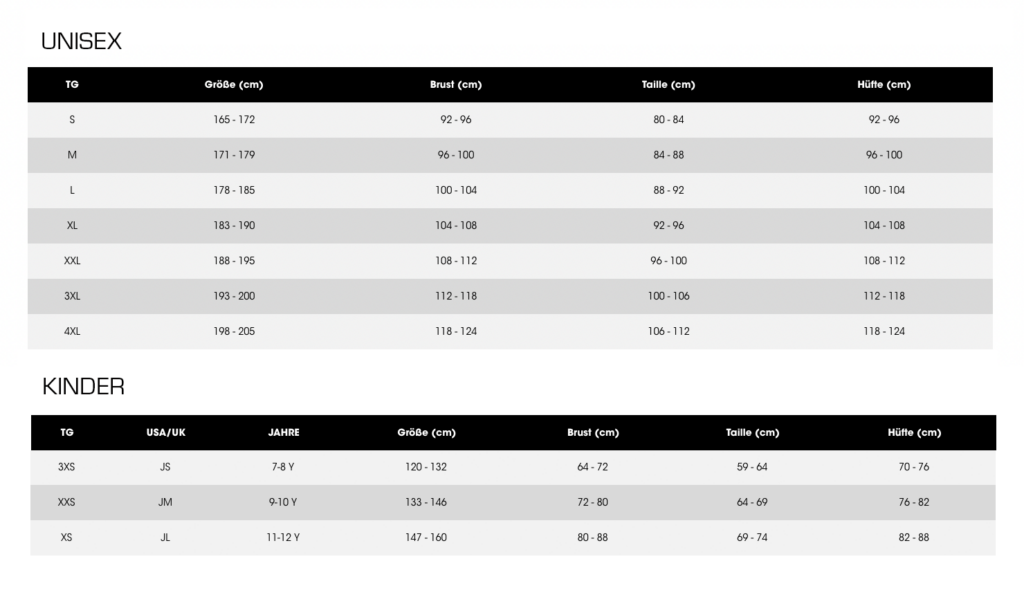Click the UNISEX table heading
The image size is (1024, 597).
click(81, 41)
